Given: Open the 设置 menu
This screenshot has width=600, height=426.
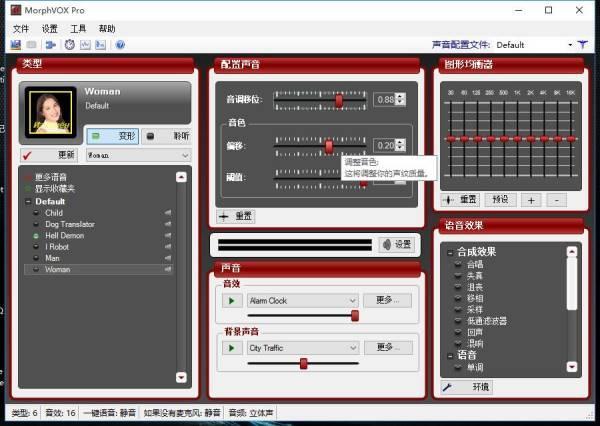Looking at the screenshot, I should click(x=50, y=29).
